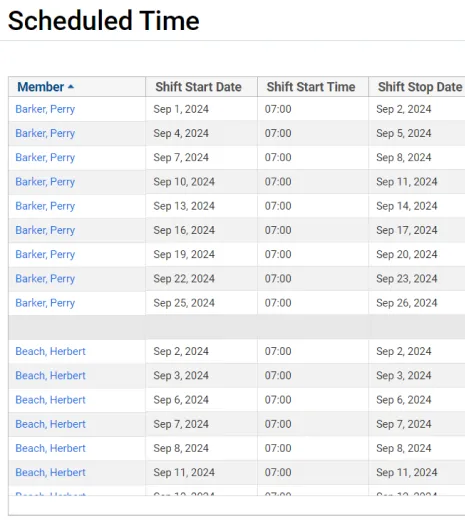The image size is (465, 527).
Task: Open Beach, Herbert link for Sep 6 shift
Action: [x=50, y=400]
